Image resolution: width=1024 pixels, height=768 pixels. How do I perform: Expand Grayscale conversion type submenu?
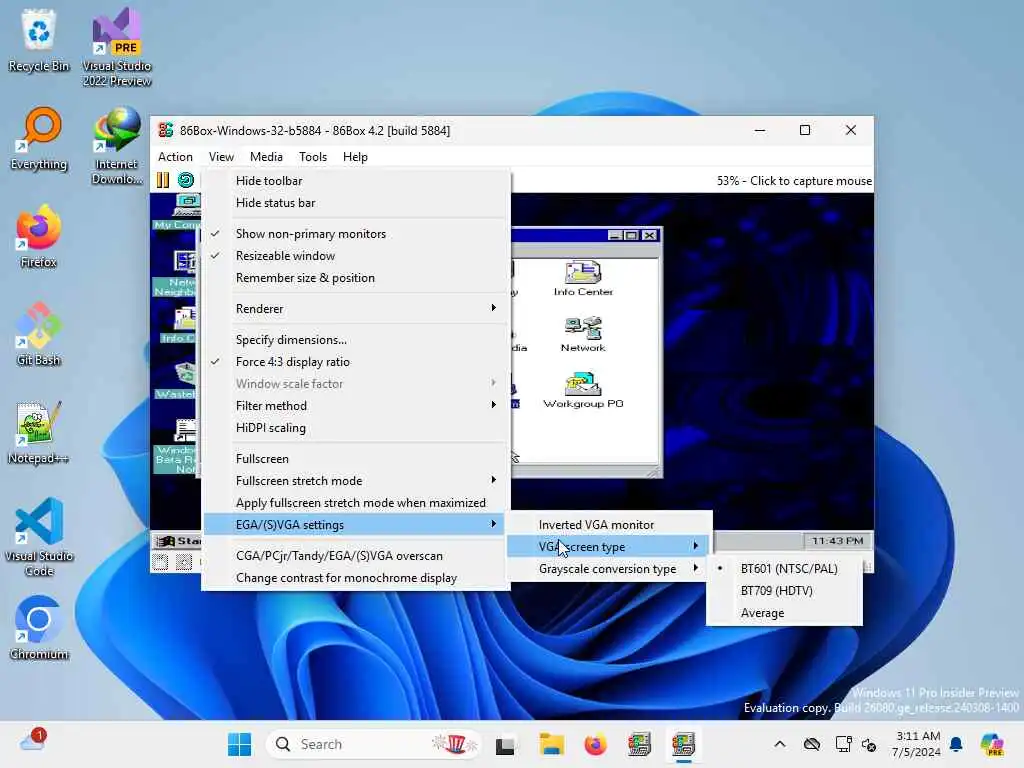(609, 569)
